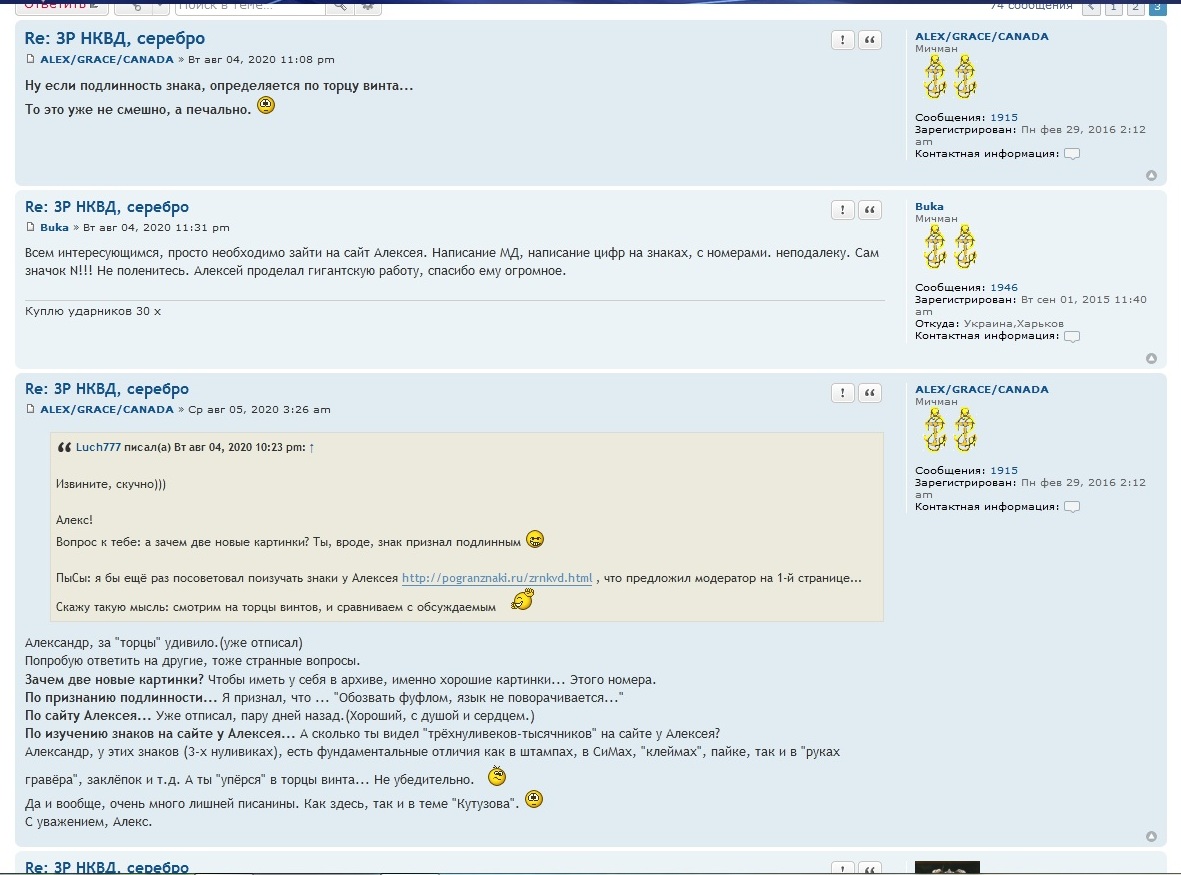The height and width of the screenshot is (875, 1181).
Task: Click the up arrow after Luch777's quote header
Action: click(312, 447)
